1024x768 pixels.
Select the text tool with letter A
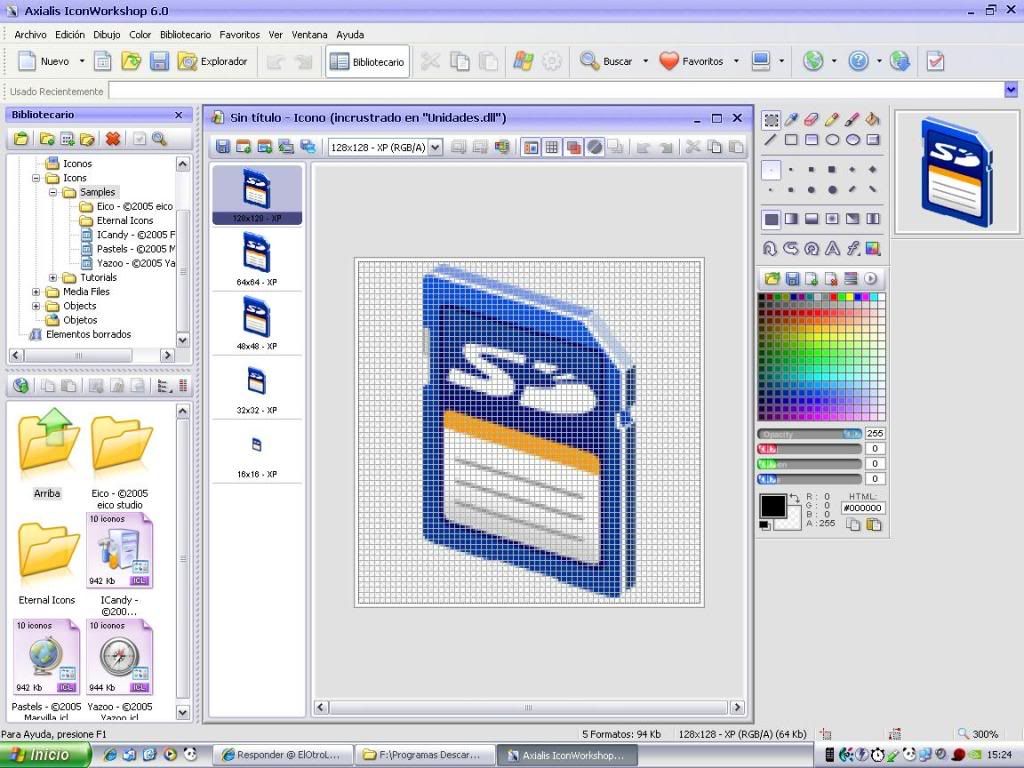[832, 248]
